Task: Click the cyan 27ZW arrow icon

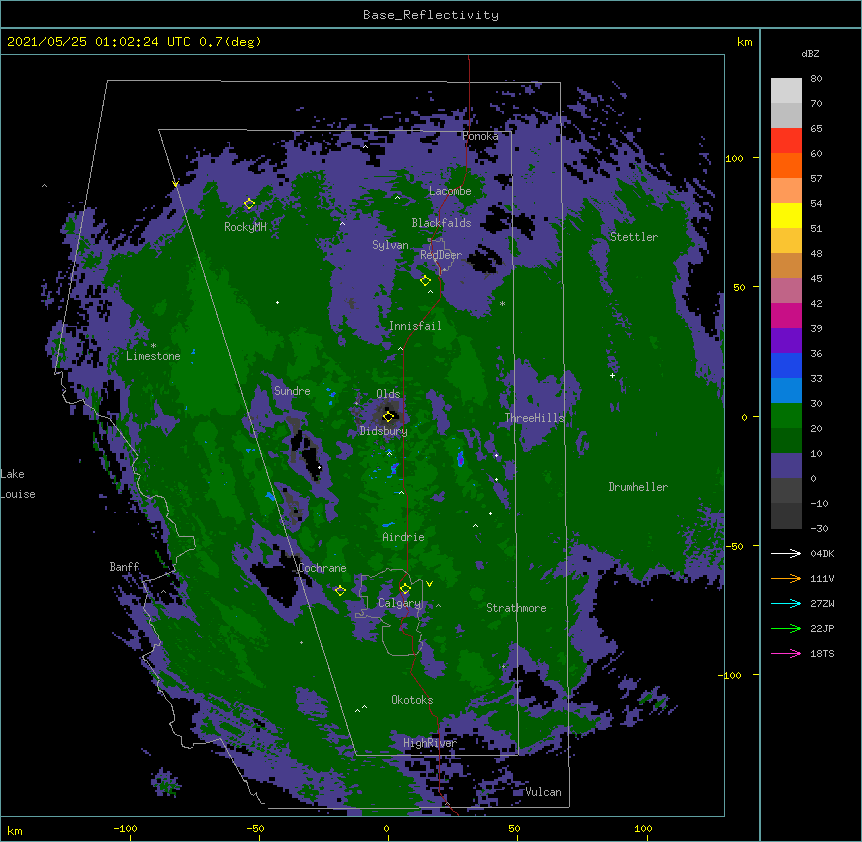Action: [786, 603]
